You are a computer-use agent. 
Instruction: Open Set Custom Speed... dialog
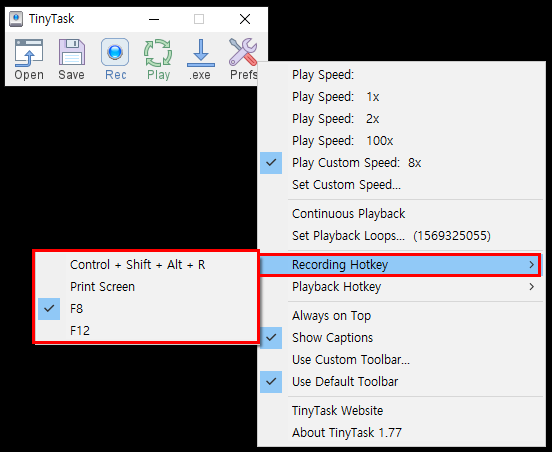(401, 185)
